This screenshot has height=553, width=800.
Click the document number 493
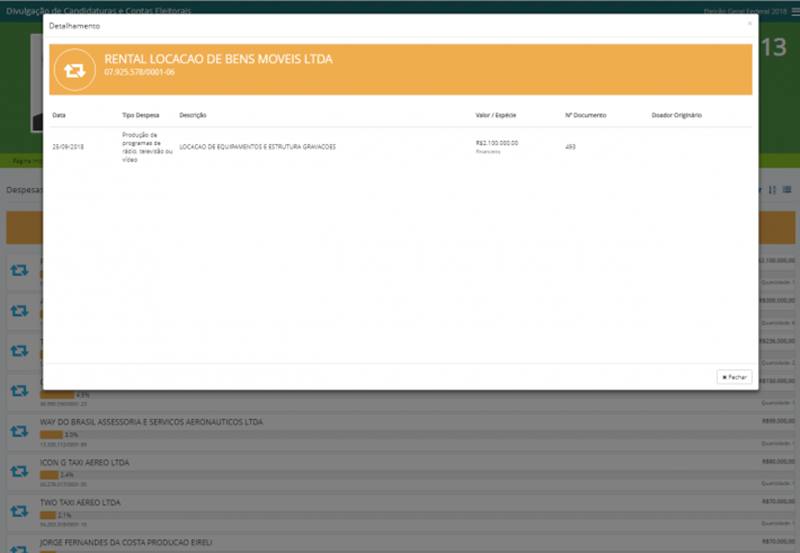570,147
